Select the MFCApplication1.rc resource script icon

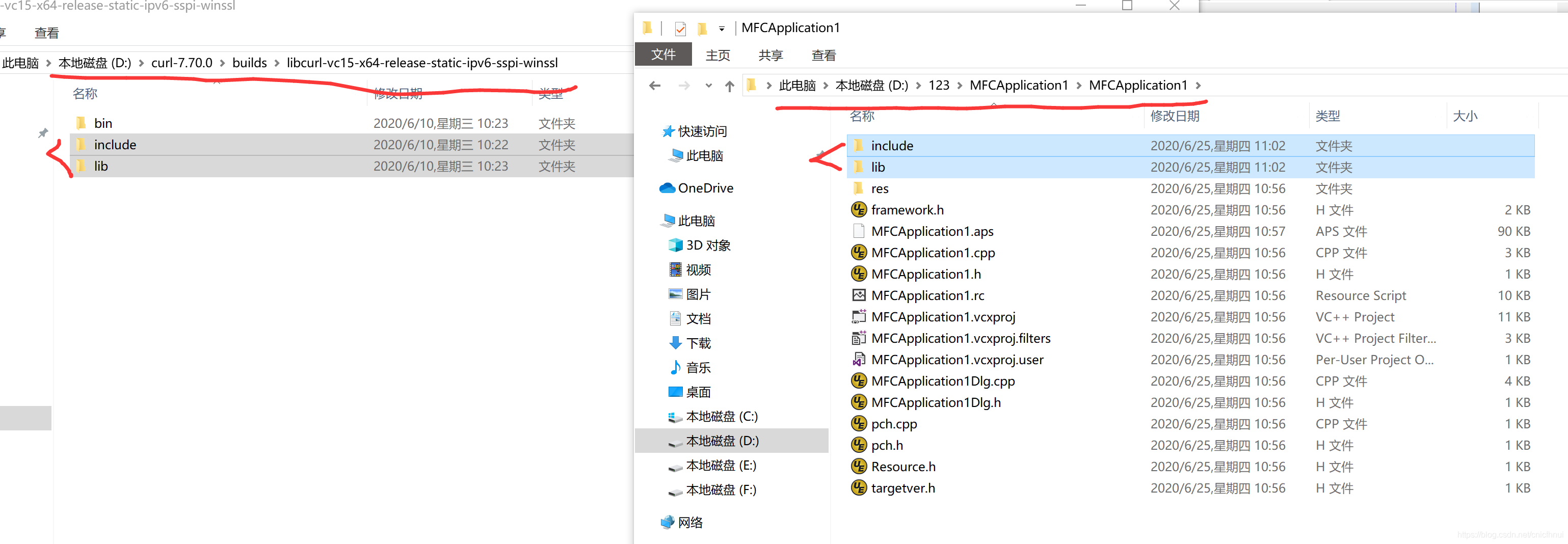point(858,295)
